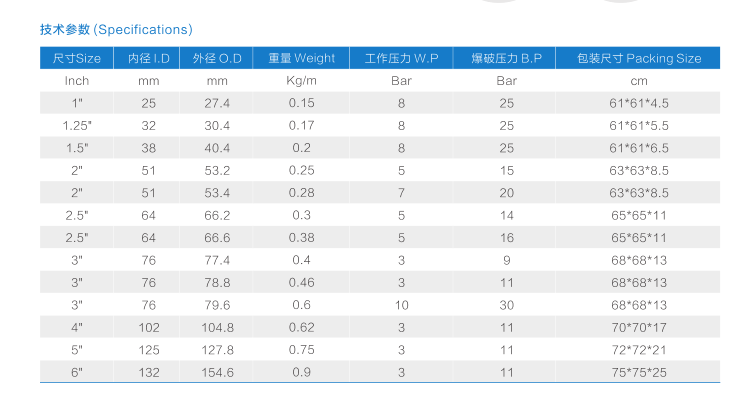
Task: Click the 10 Bar working pressure cell
Action: click(401, 305)
